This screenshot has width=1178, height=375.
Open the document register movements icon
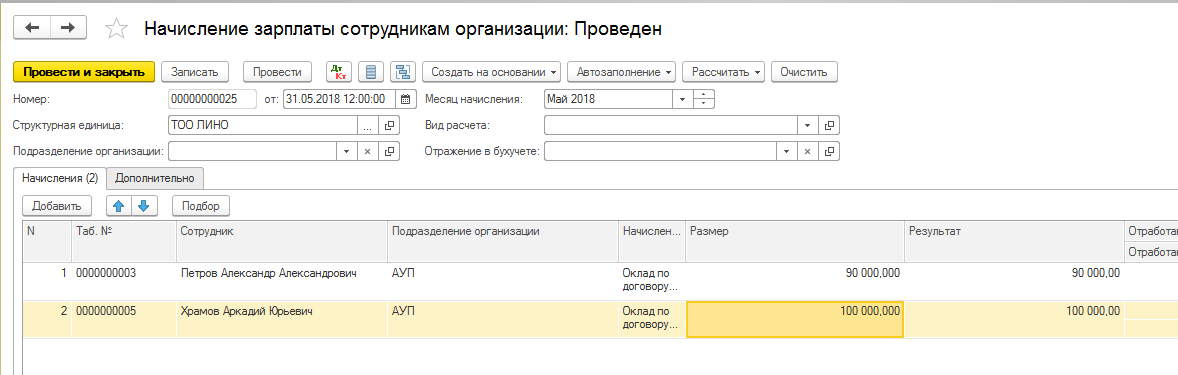click(370, 72)
